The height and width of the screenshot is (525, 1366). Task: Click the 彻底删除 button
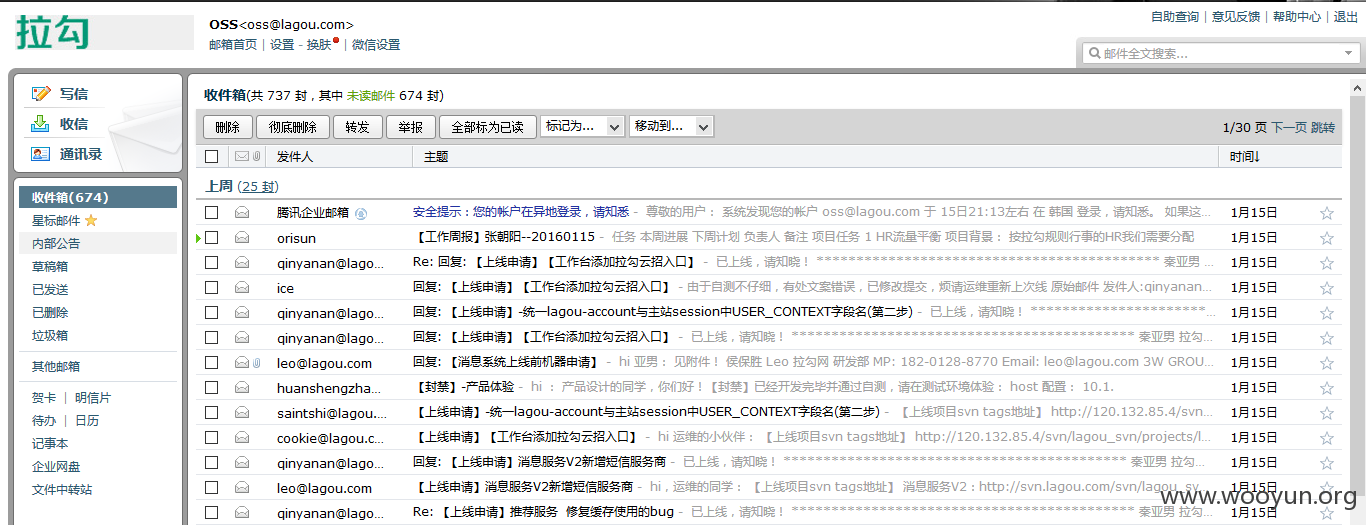click(292, 127)
